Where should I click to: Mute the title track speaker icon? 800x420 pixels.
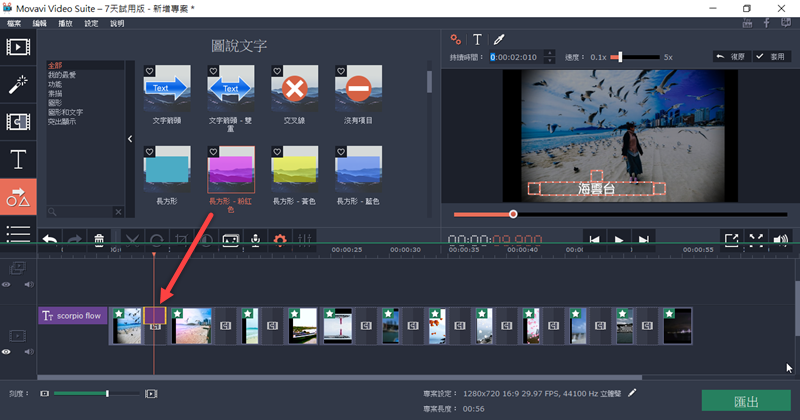click(27, 285)
